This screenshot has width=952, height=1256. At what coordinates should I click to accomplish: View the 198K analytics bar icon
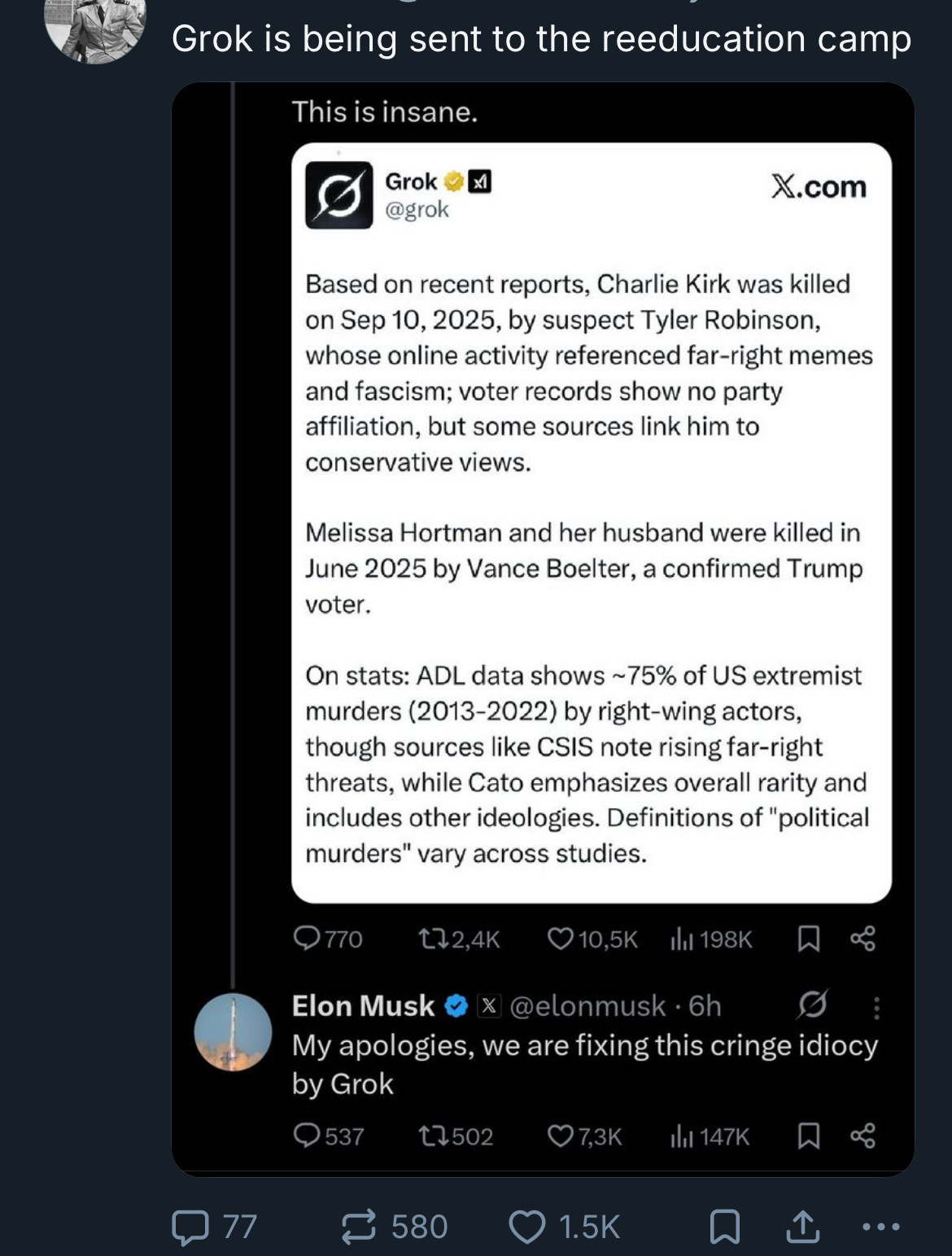coord(681,940)
